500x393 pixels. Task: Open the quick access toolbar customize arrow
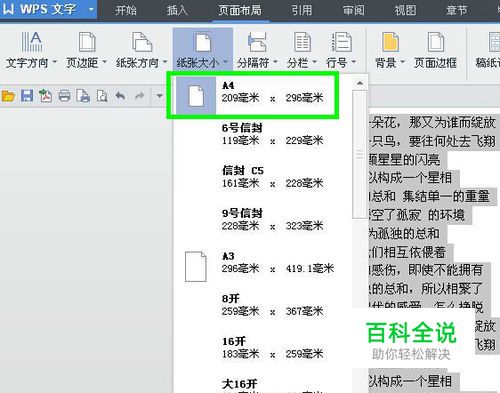[159, 96]
